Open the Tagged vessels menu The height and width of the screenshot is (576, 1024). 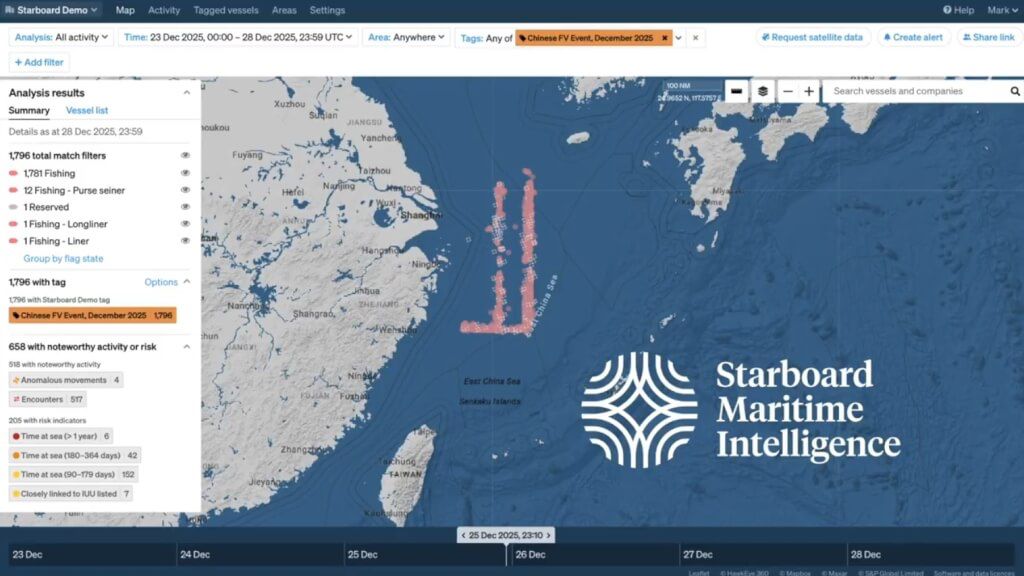pyautogui.click(x=225, y=10)
